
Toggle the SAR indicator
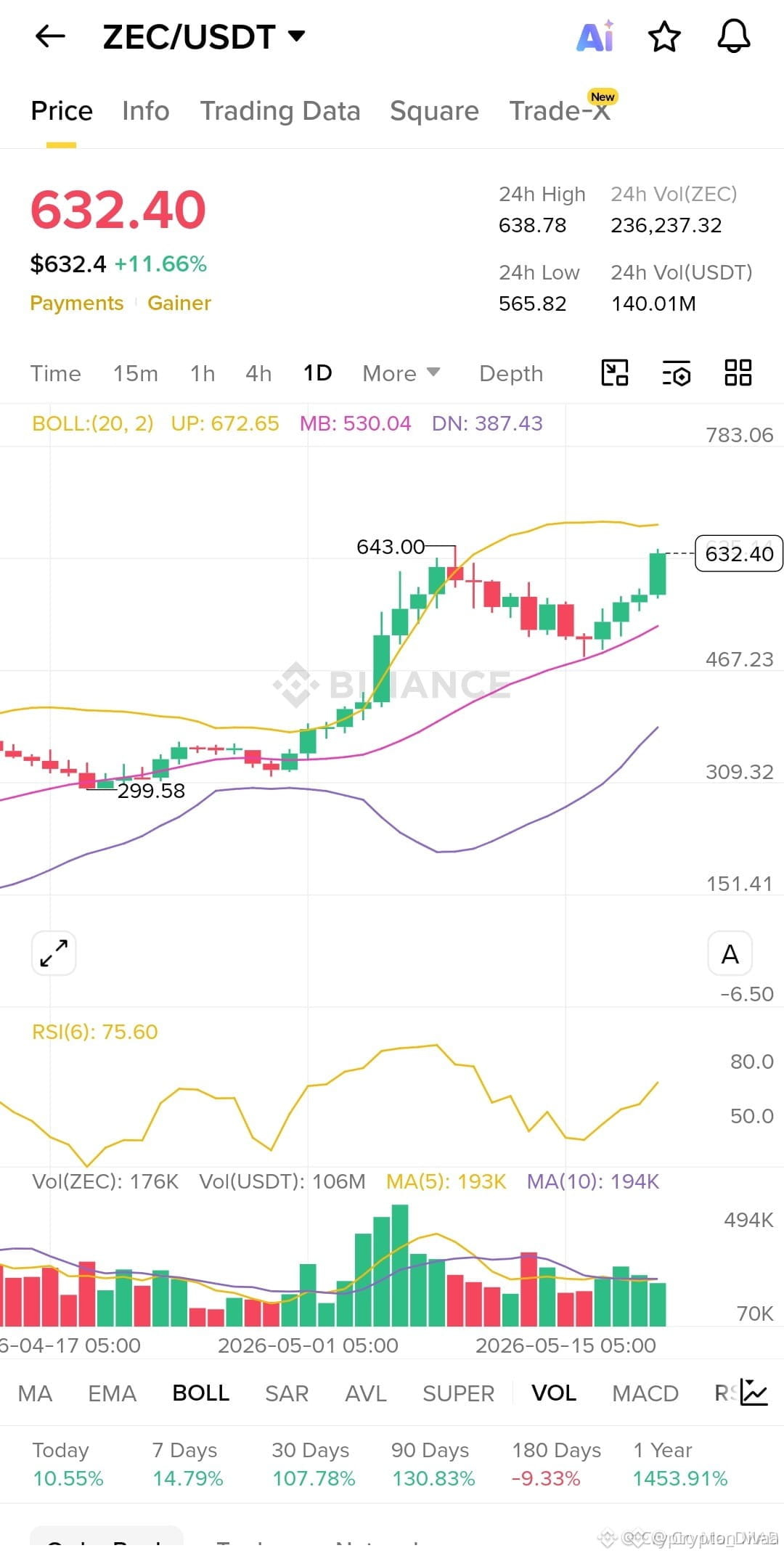(287, 1393)
